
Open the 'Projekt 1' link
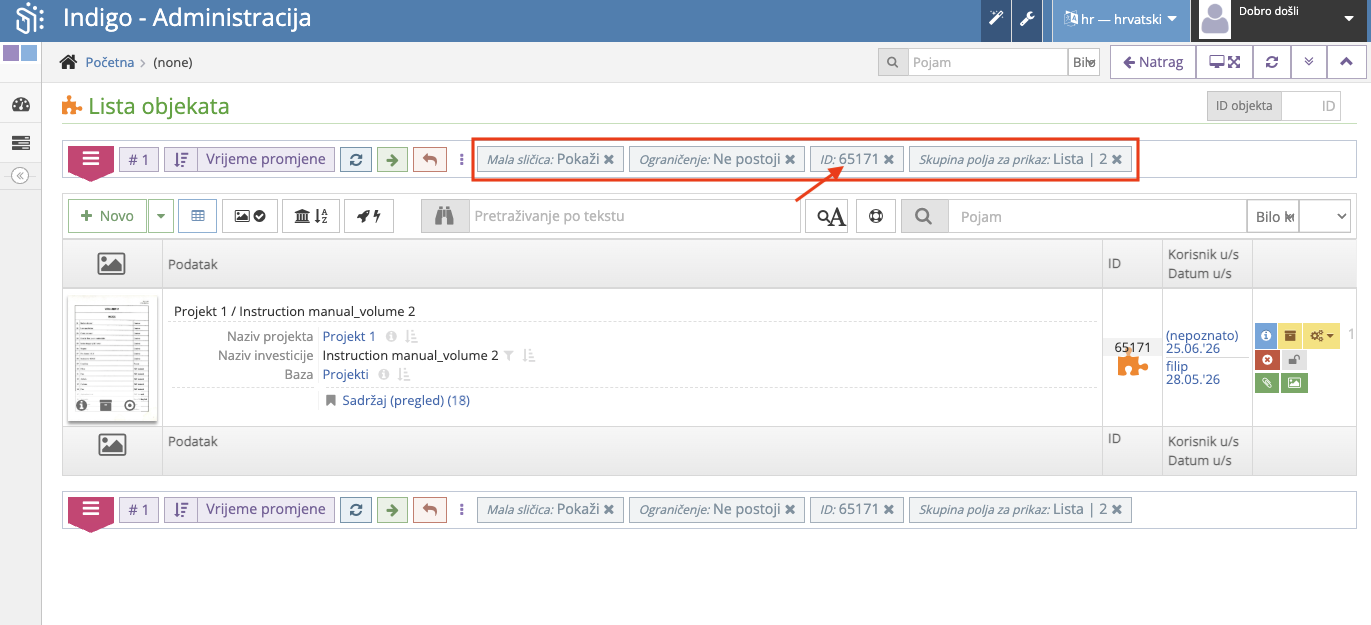(349, 337)
